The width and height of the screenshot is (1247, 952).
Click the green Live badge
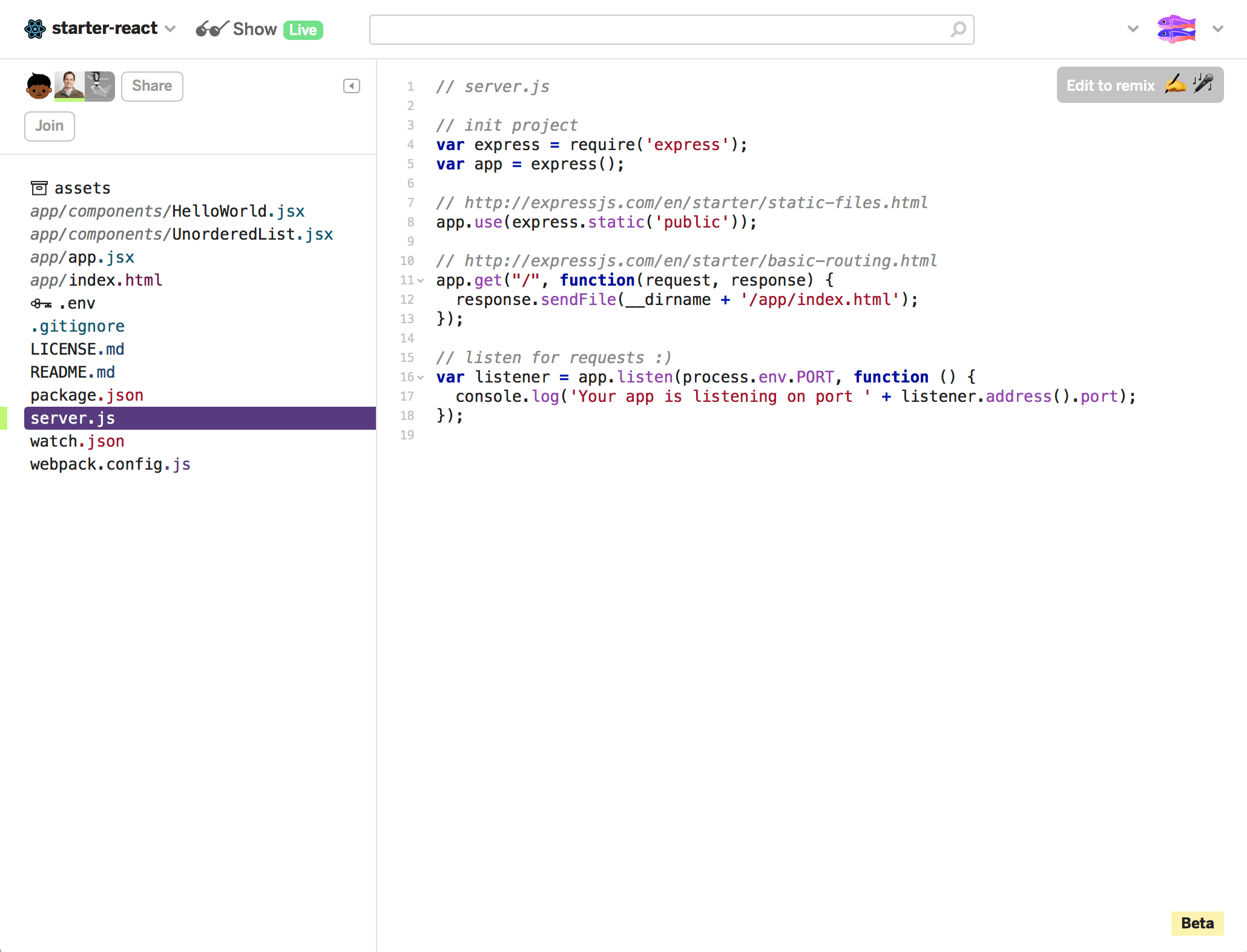point(303,30)
